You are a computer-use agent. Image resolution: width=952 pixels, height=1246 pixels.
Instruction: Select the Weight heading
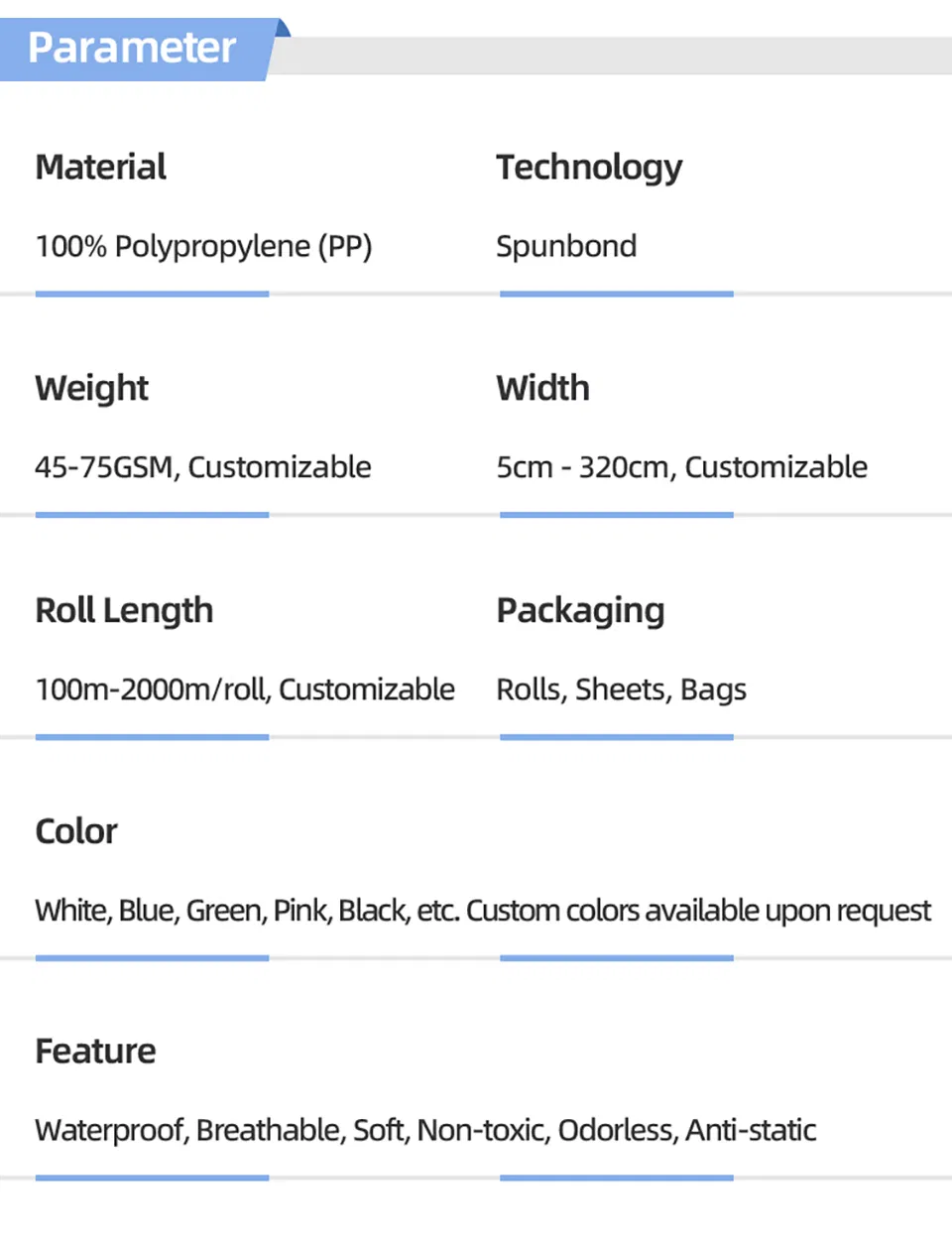click(92, 388)
